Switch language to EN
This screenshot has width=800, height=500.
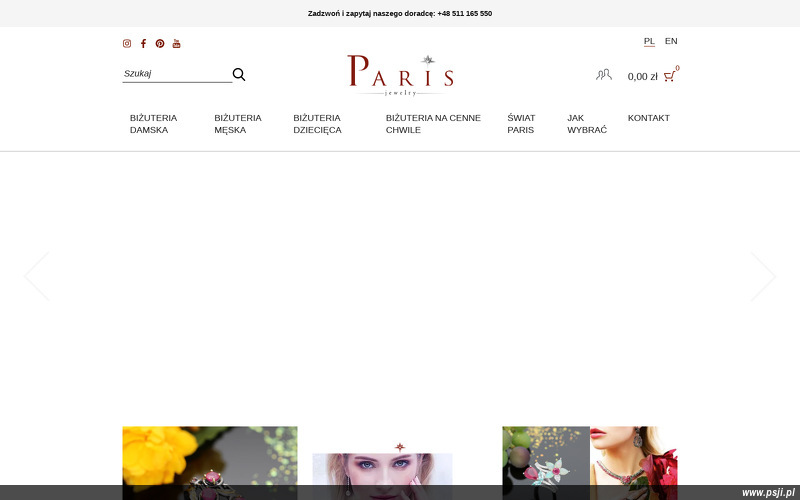coord(671,41)
